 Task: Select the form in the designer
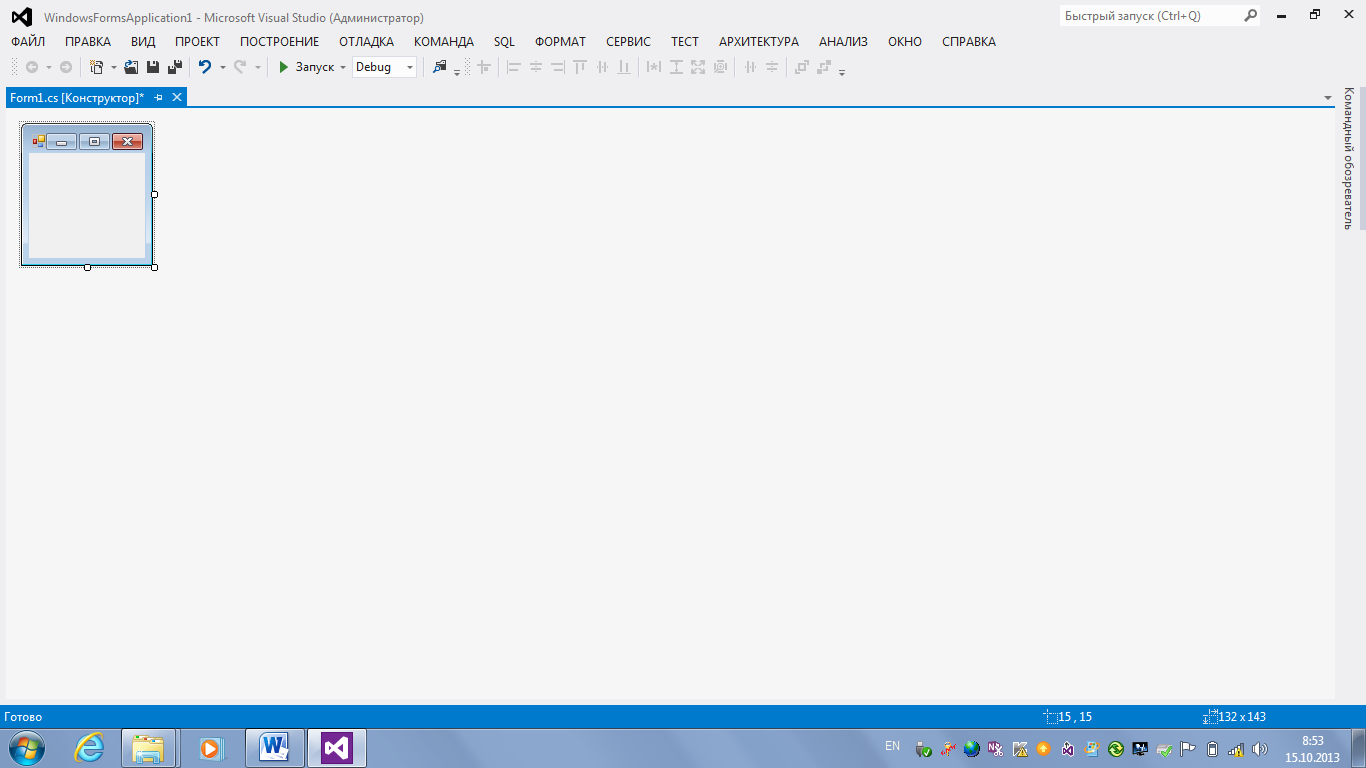pos(87,195)
